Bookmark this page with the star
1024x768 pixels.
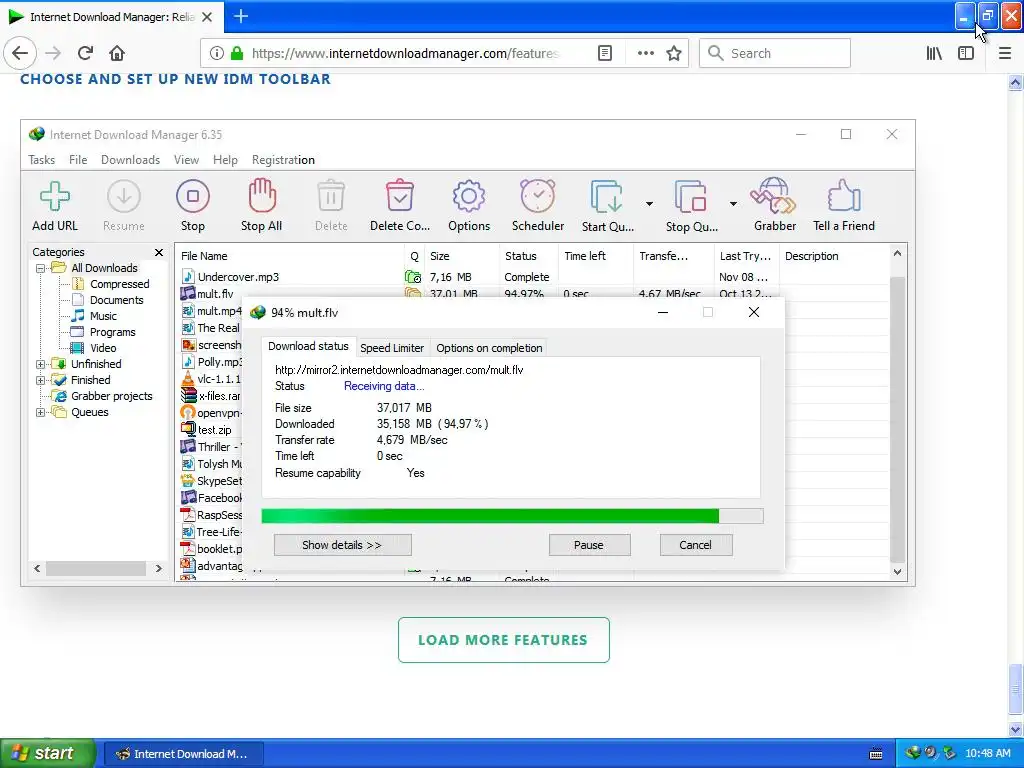coord(674,53)
